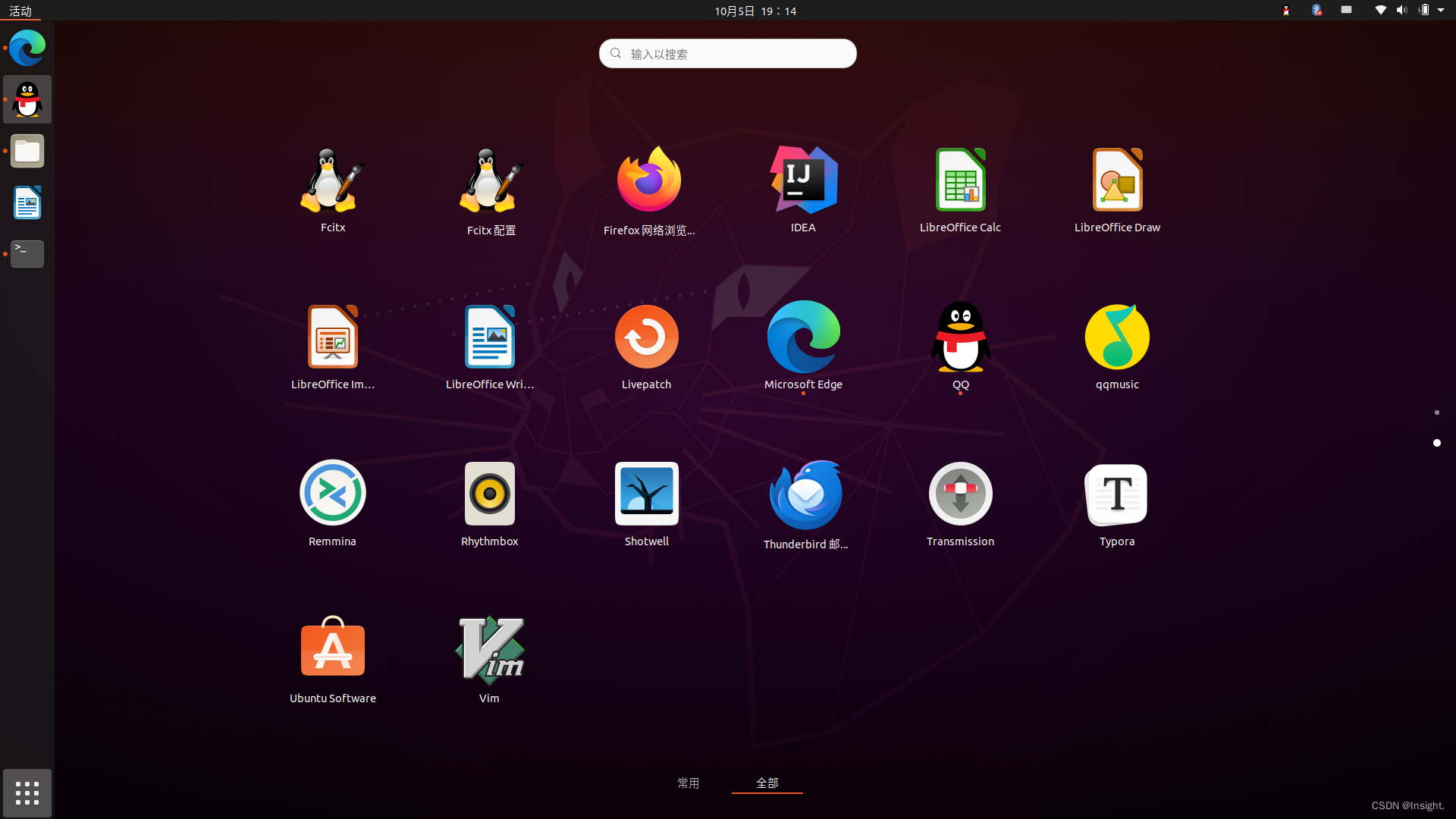Click the Bluetooth tray icon in top bar
This screenshot has height=819, width=1456.
click(x=1316, y=10)
